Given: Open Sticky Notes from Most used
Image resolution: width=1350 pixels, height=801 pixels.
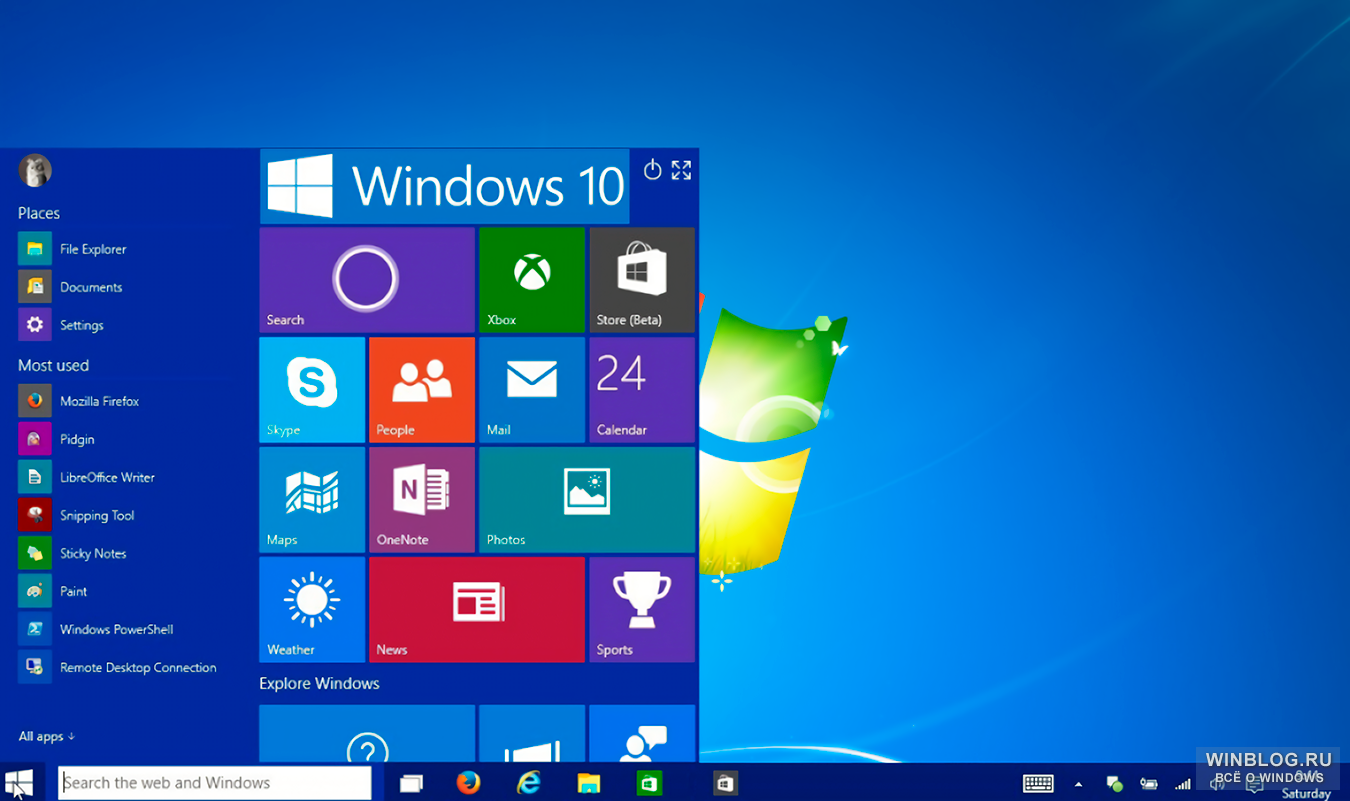Looking at the screenshot, I should tap(73, 553).
